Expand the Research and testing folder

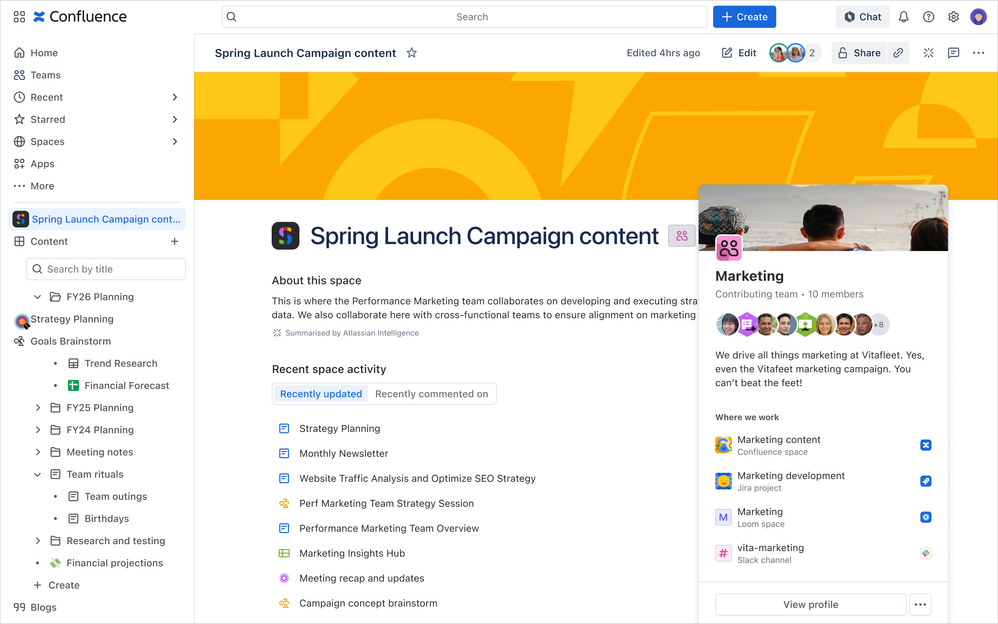37,541
